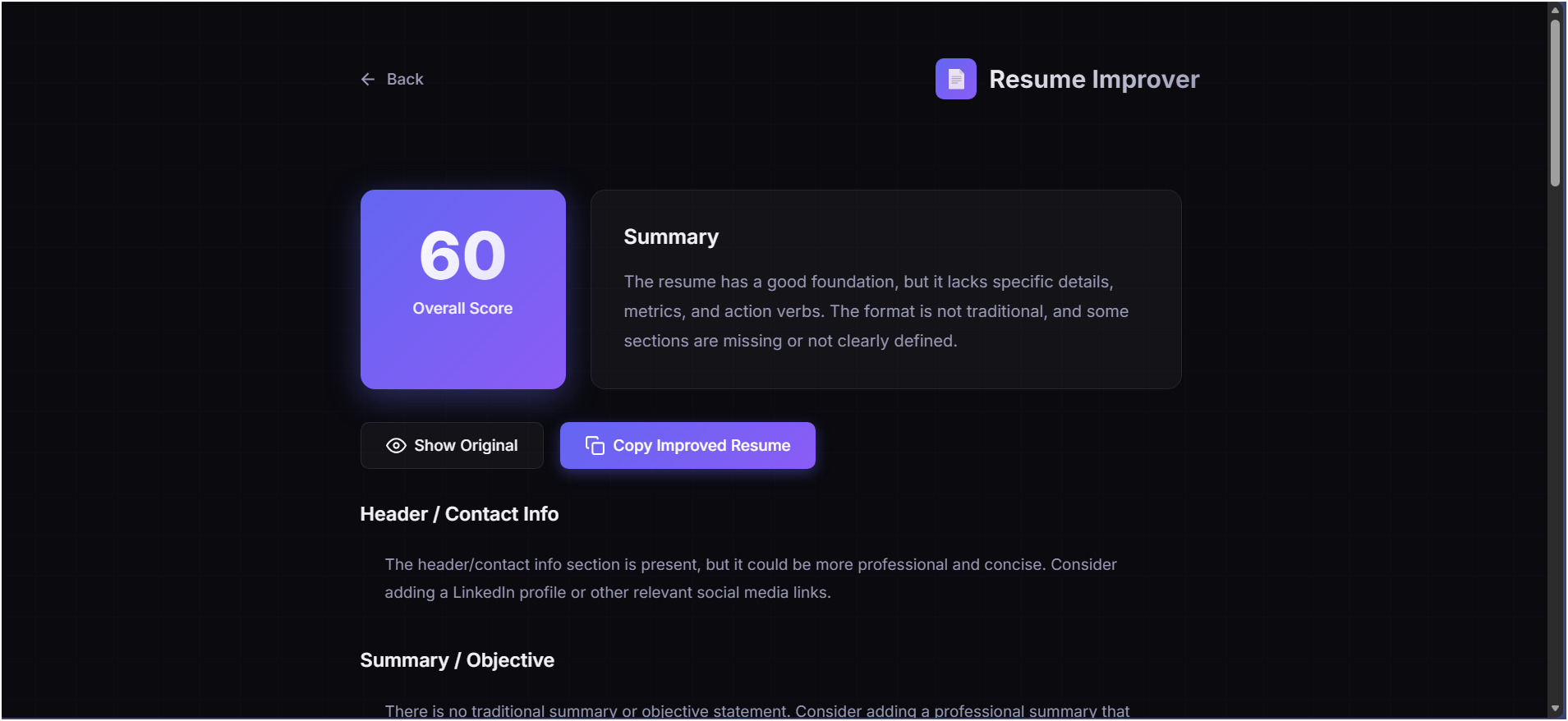Click the scrollbar down arrow
Viewport: 1568px width, 721px height.
point(1555,709)
